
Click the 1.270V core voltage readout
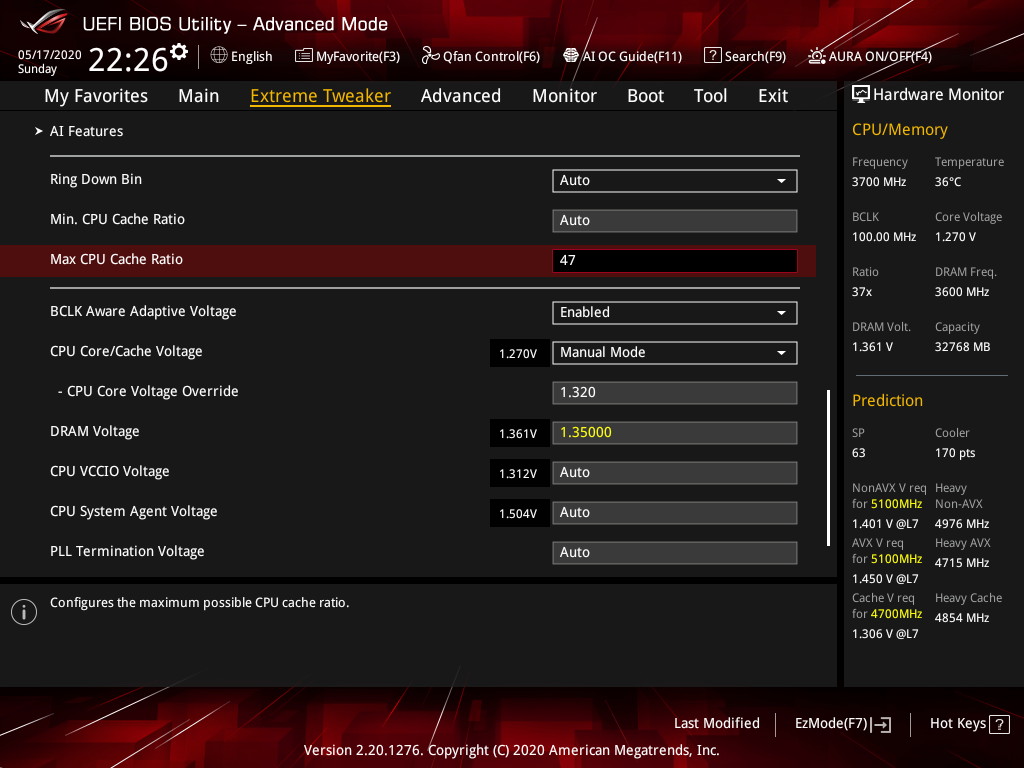[519, 353]
